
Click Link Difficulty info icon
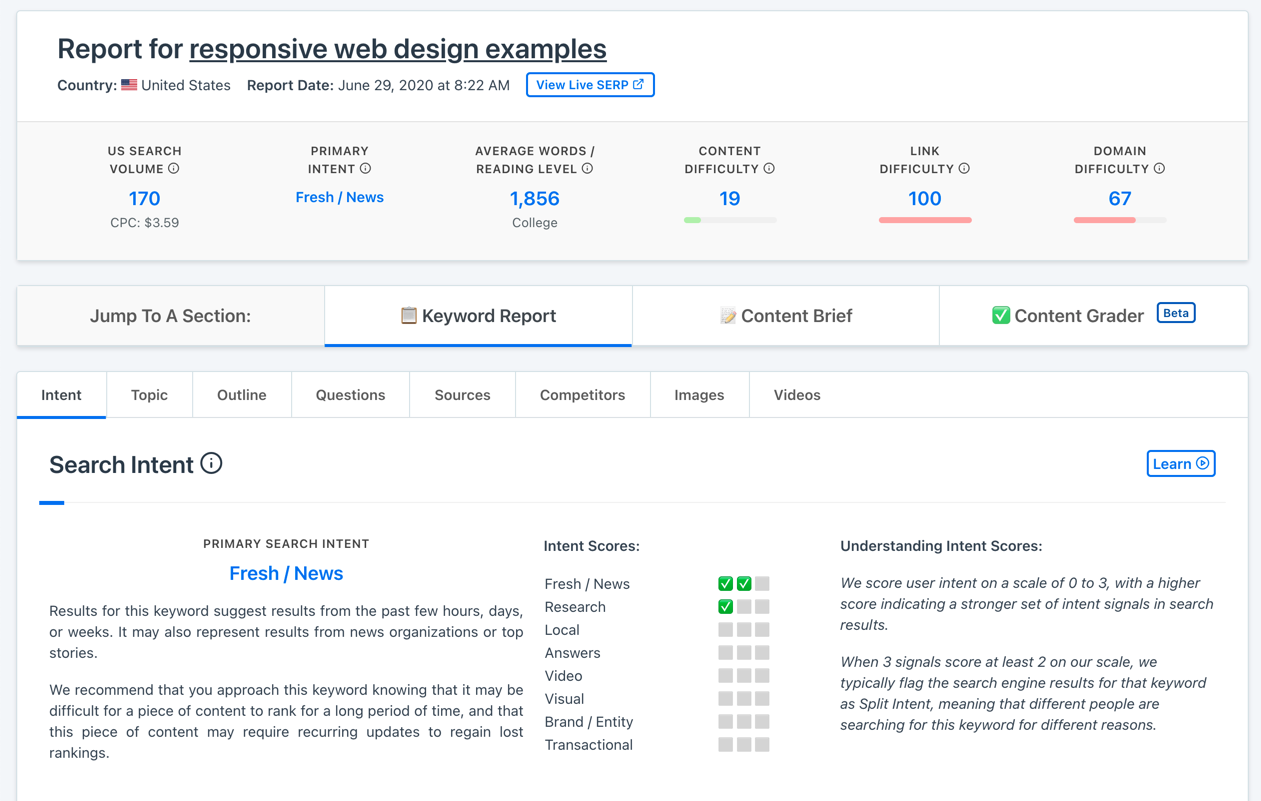[x=964, y=169]
